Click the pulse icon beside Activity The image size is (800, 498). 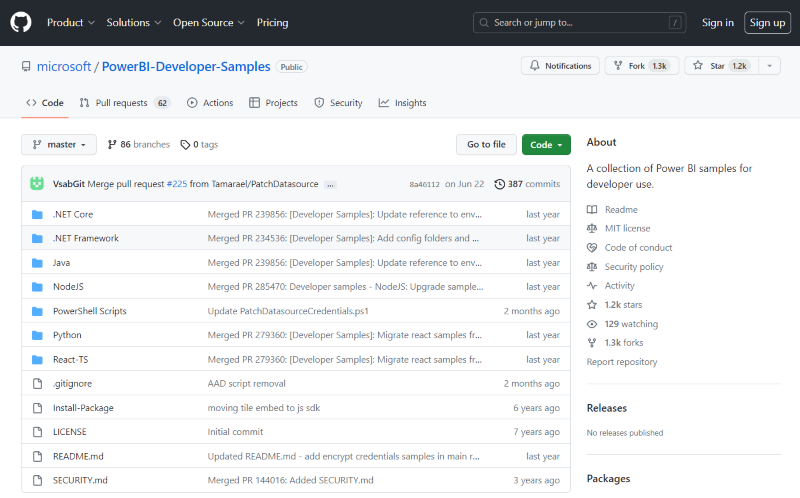592,285
